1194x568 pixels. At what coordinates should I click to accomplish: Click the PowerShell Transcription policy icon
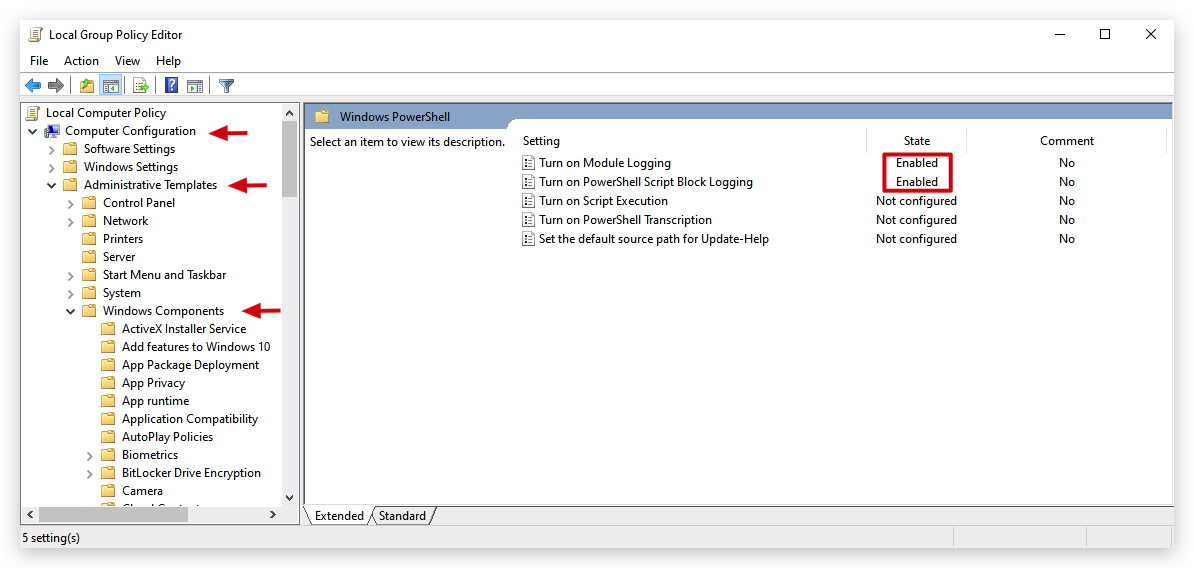528,220
